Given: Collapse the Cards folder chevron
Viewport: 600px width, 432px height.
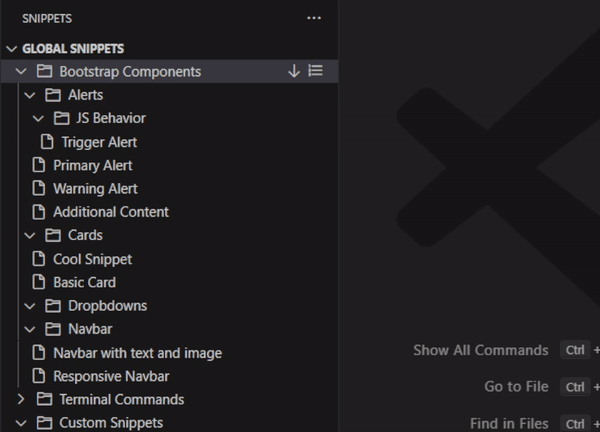Looking at the screenshot, I should click(29, 235).
